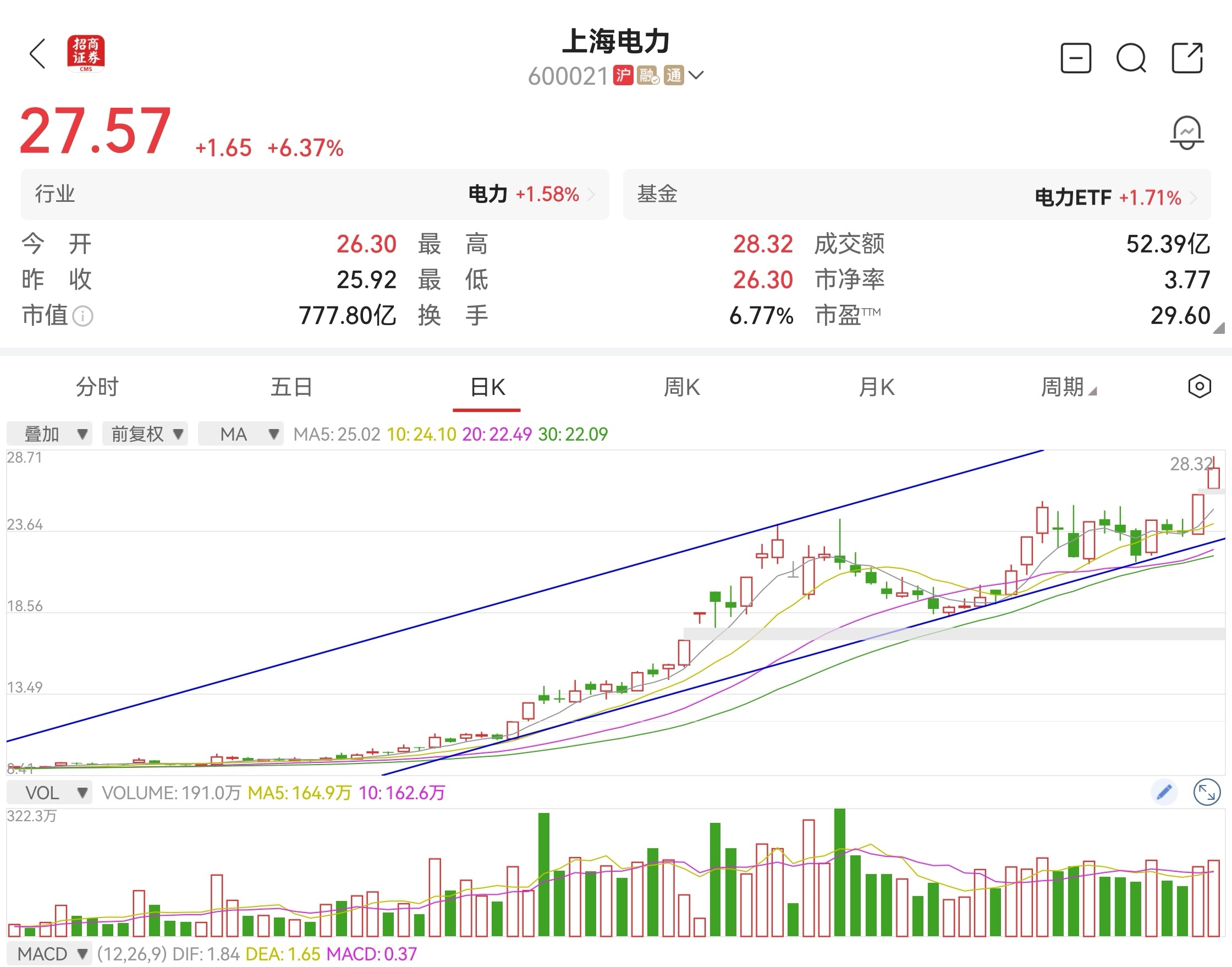Open the VOL indicator dropdown
This screenshot has height=967, width=1232.
(x=50, y=793)
